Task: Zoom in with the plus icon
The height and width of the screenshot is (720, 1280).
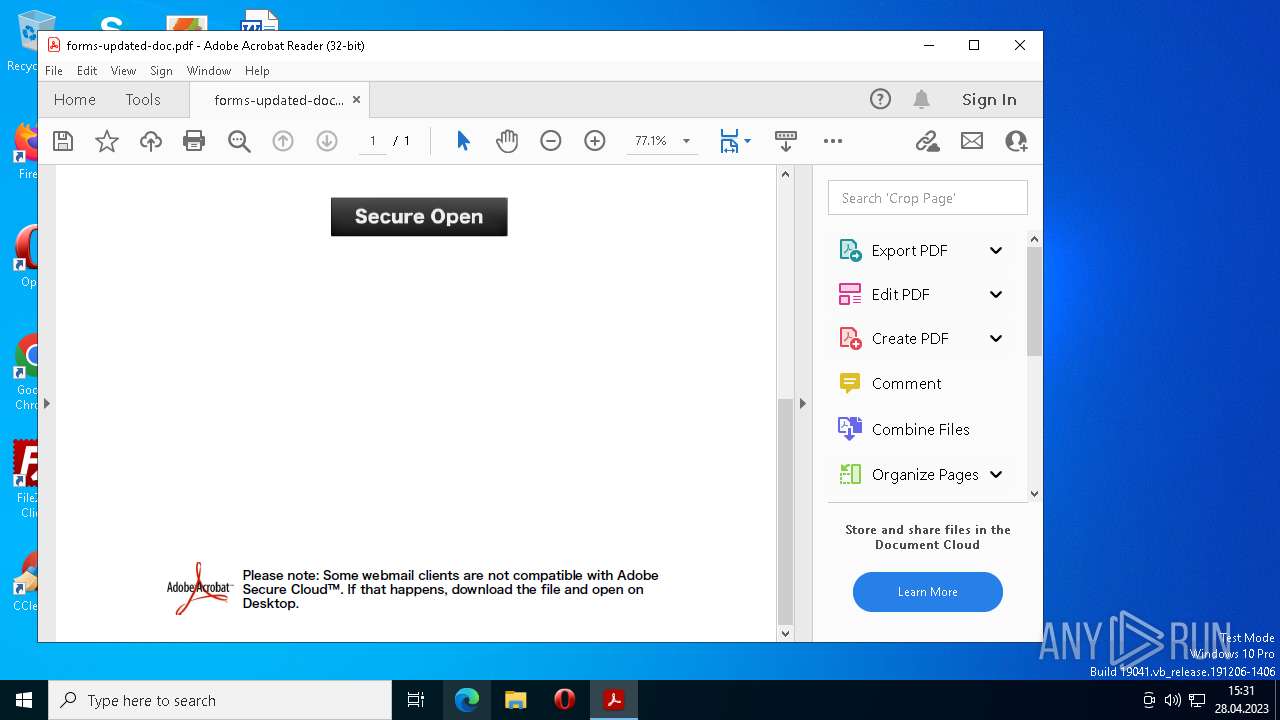Action: click(x=595, y=141)
